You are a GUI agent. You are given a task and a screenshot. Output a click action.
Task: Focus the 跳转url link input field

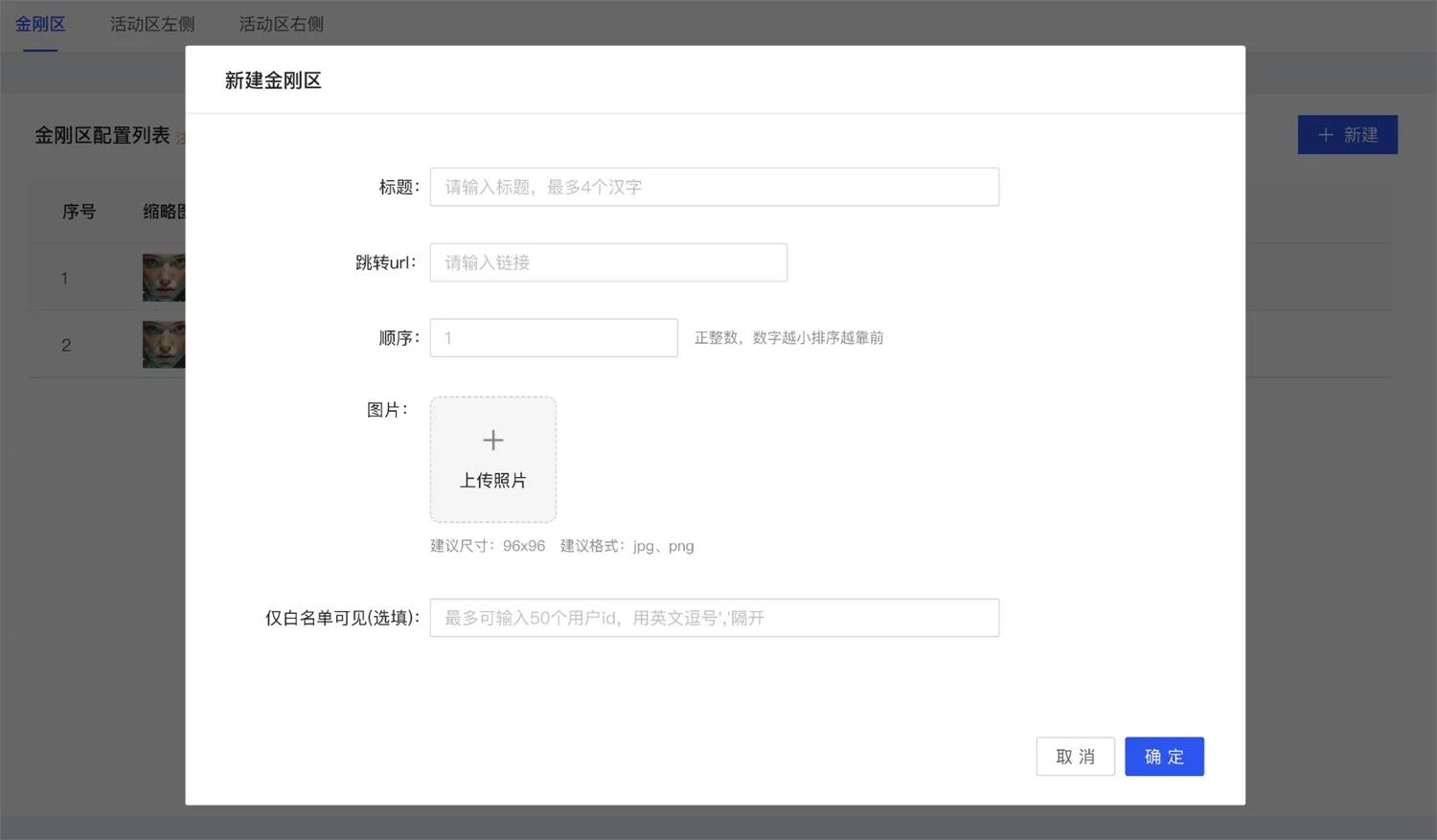[607, 261]
